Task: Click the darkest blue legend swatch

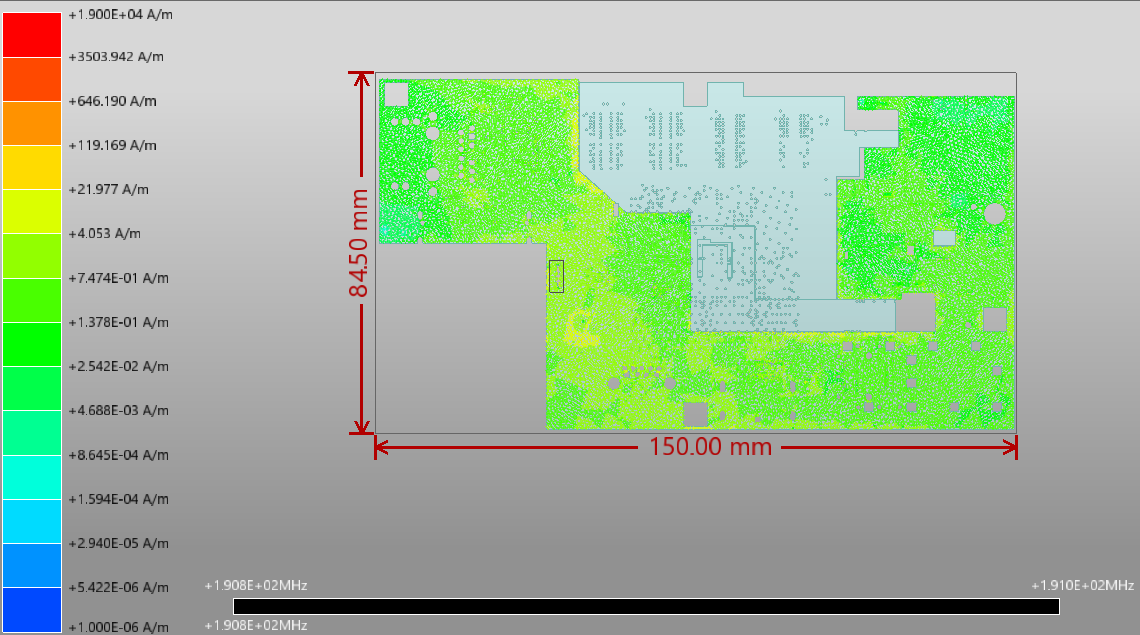Action: pos(32,609)
